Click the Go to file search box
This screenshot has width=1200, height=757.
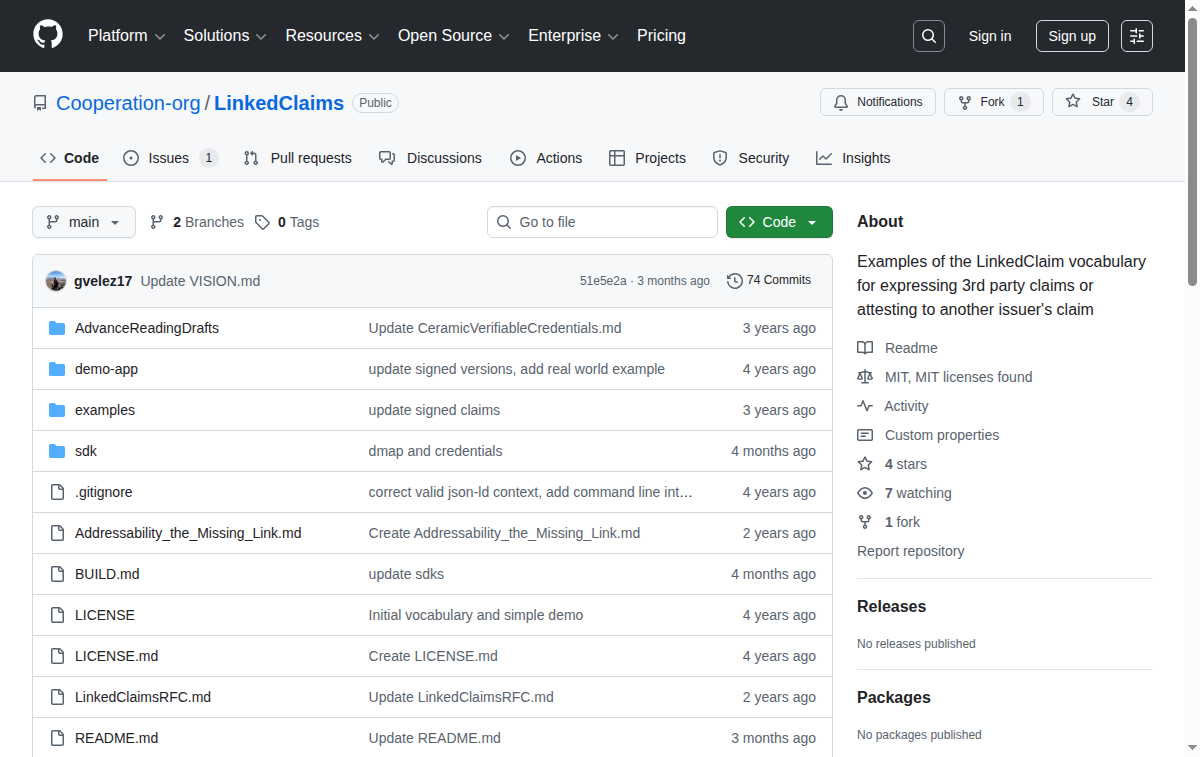click(x=602, y=221)
